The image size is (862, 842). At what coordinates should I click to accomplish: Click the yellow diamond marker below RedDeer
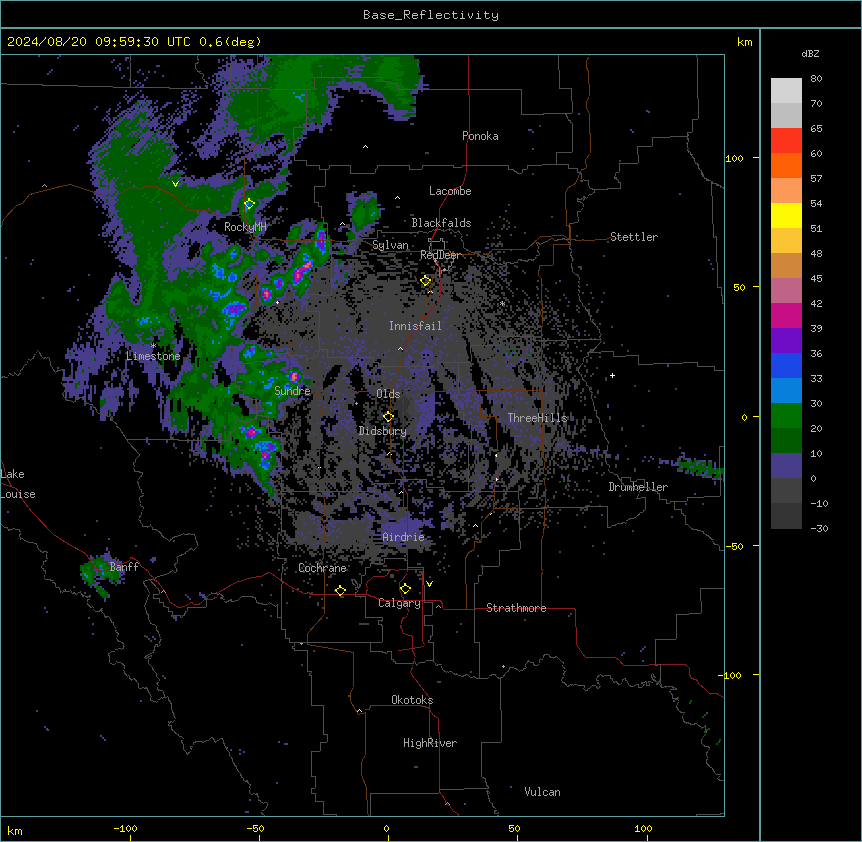point(426,281)
